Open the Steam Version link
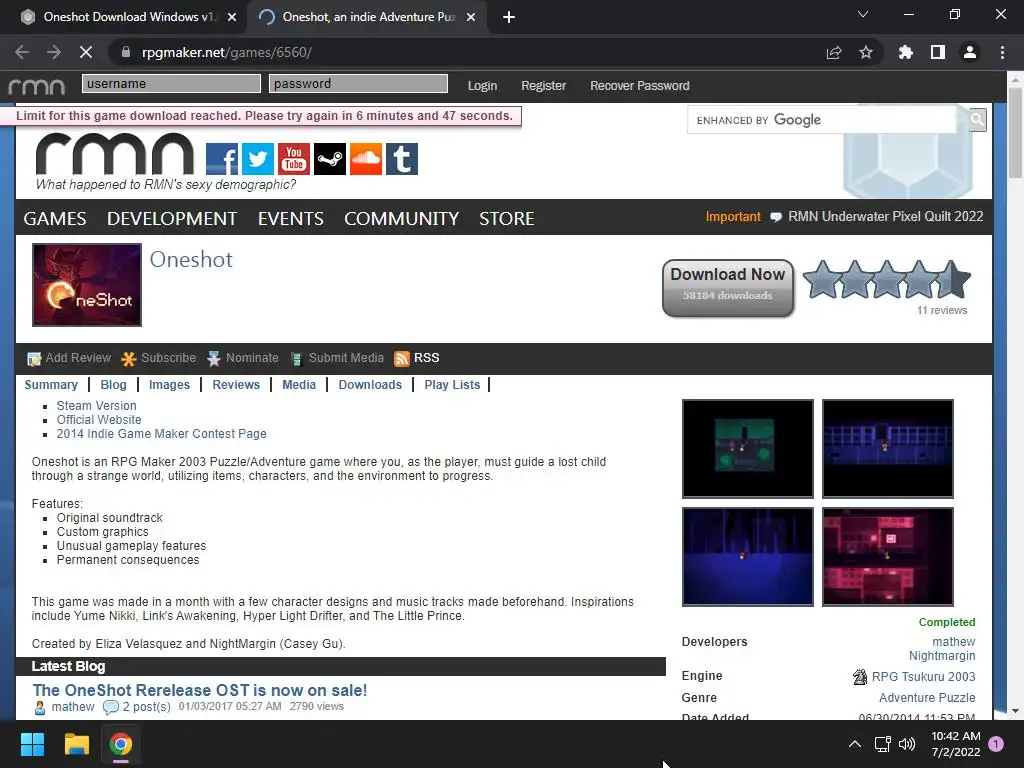 tap(97, 406)
